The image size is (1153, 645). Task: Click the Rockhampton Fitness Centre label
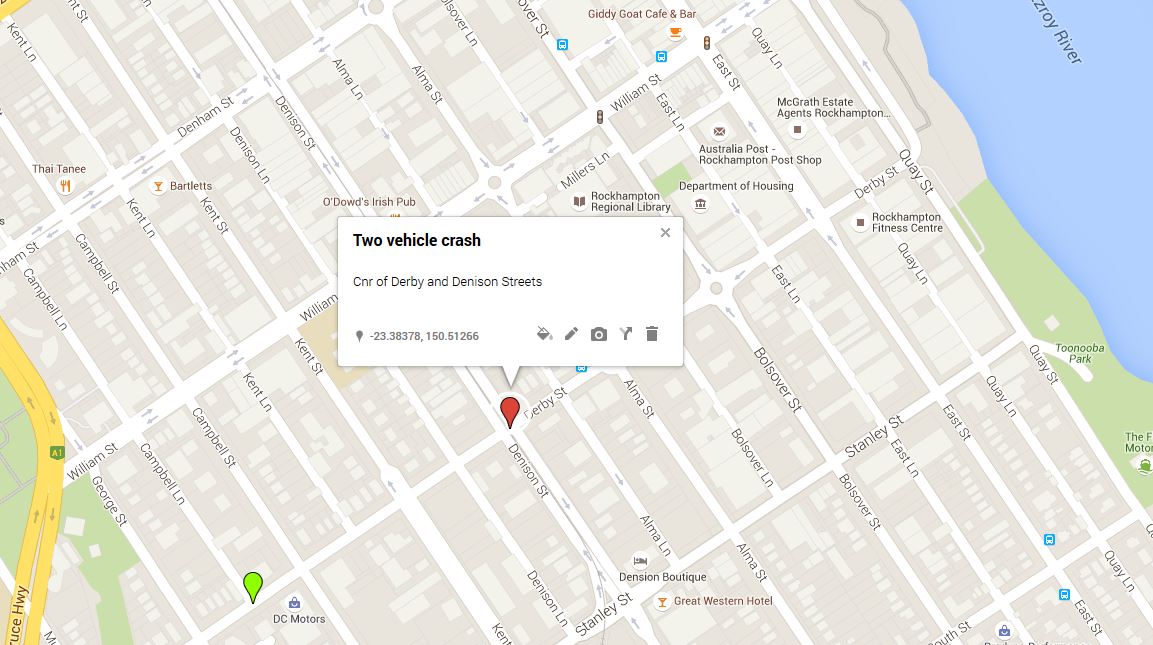907,222
